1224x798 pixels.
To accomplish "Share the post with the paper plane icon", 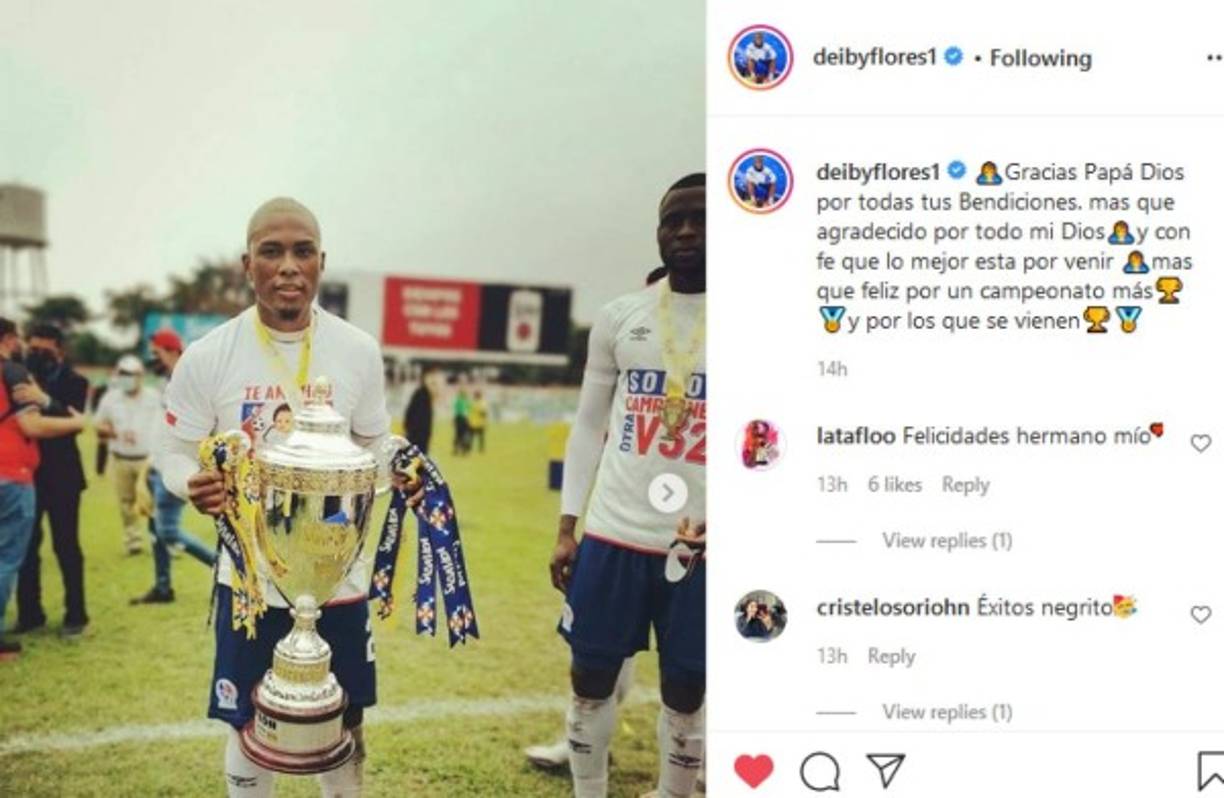I will click(x=885, y=770).
